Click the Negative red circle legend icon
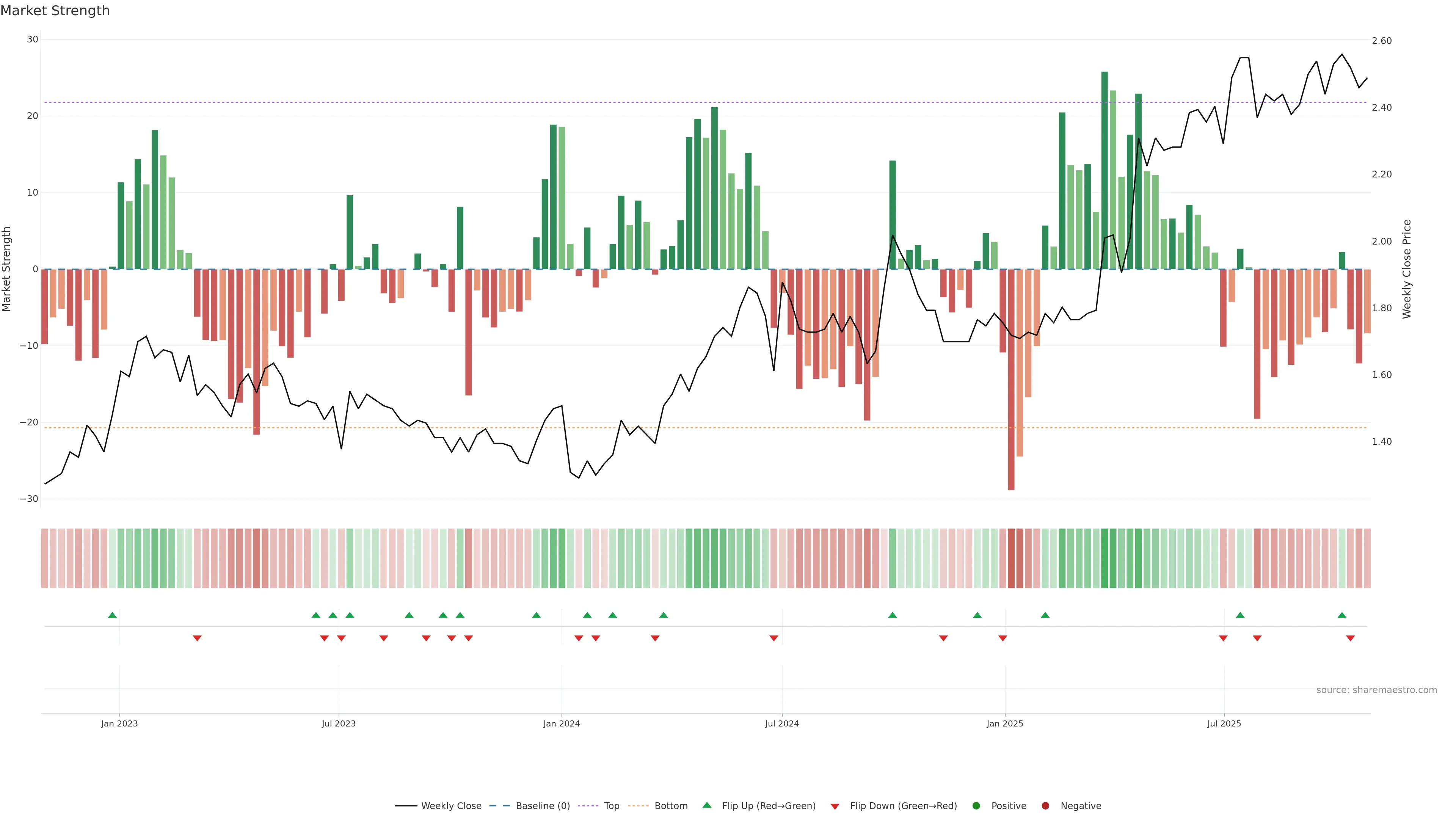The image size is (1456, 819). click(x=1045, y=805)
